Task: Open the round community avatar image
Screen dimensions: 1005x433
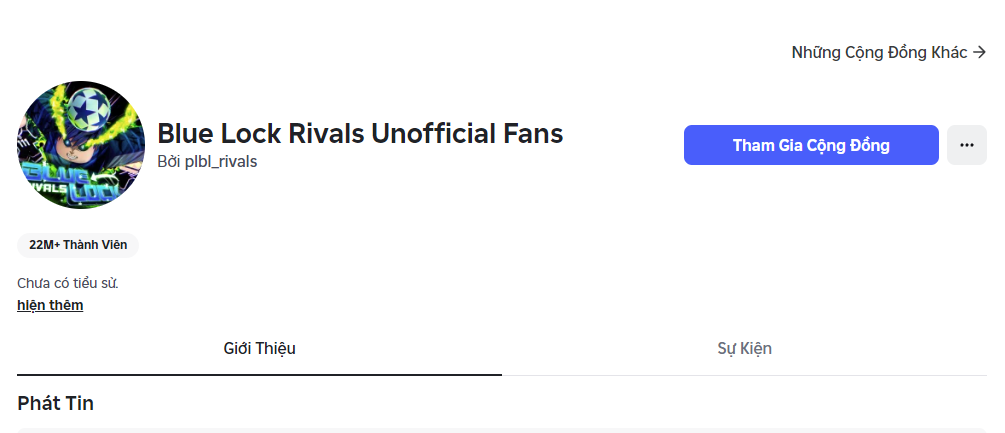Action: tap(81, 145)
